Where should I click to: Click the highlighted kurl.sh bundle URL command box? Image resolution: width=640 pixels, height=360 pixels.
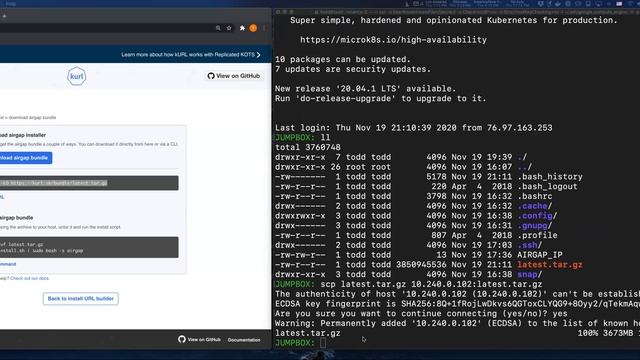89,183
